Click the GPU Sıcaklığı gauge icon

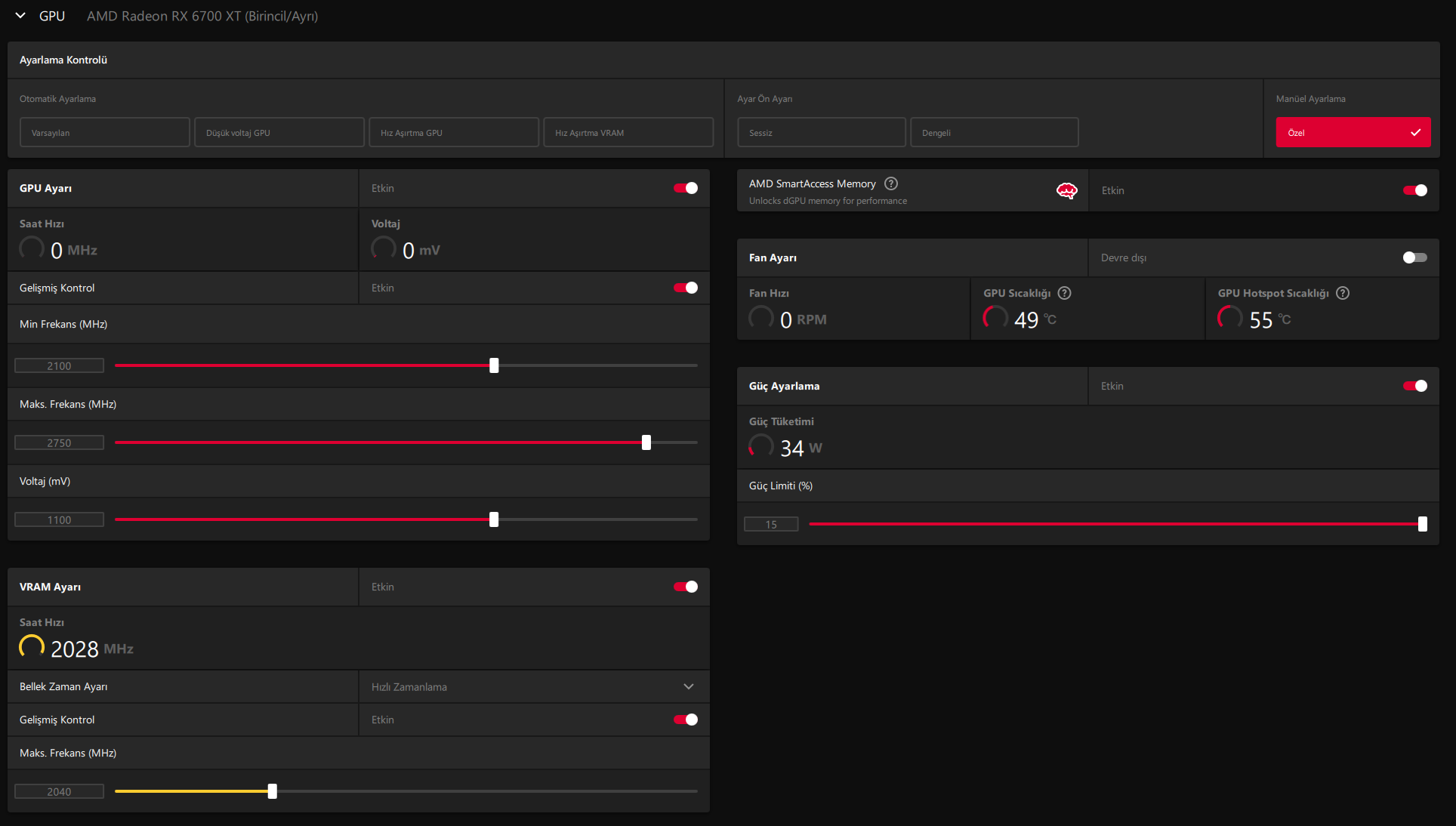[995, 318]
